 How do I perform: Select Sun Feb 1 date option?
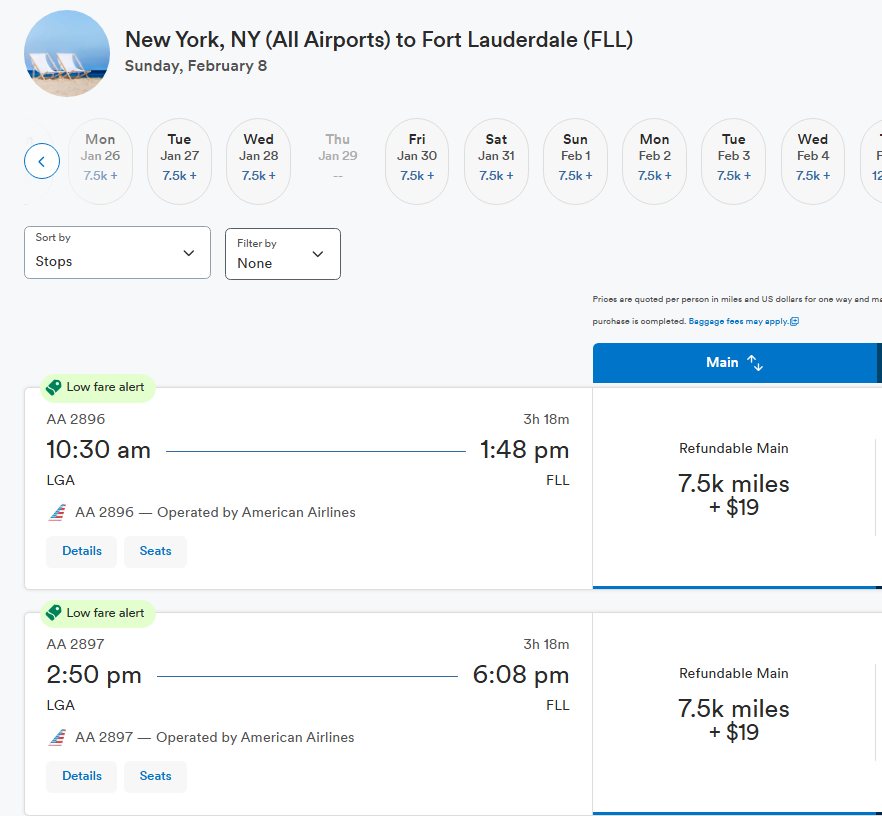[x=575, y=161]
